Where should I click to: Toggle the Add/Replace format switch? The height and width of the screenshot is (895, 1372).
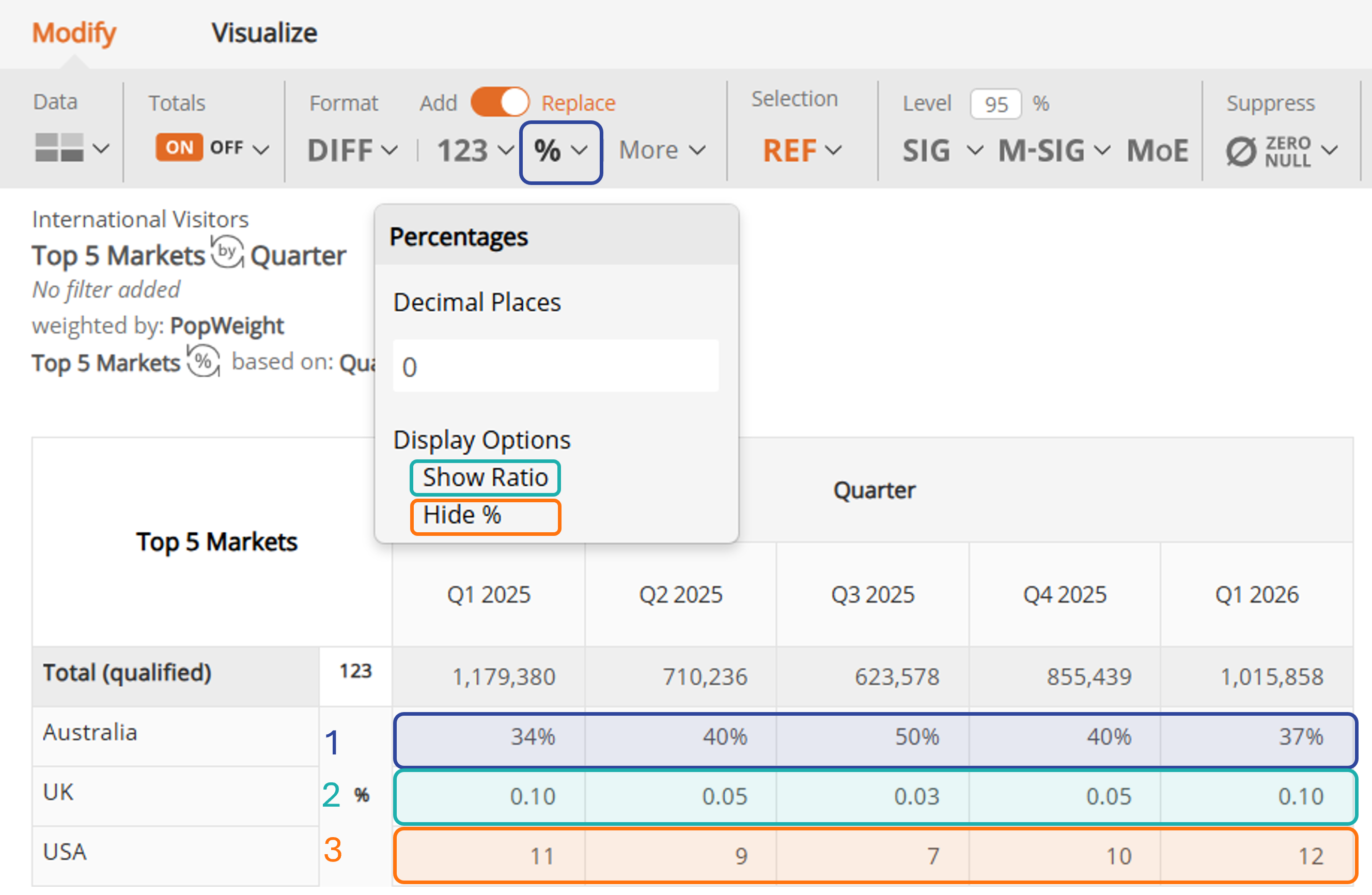(500, 103)
